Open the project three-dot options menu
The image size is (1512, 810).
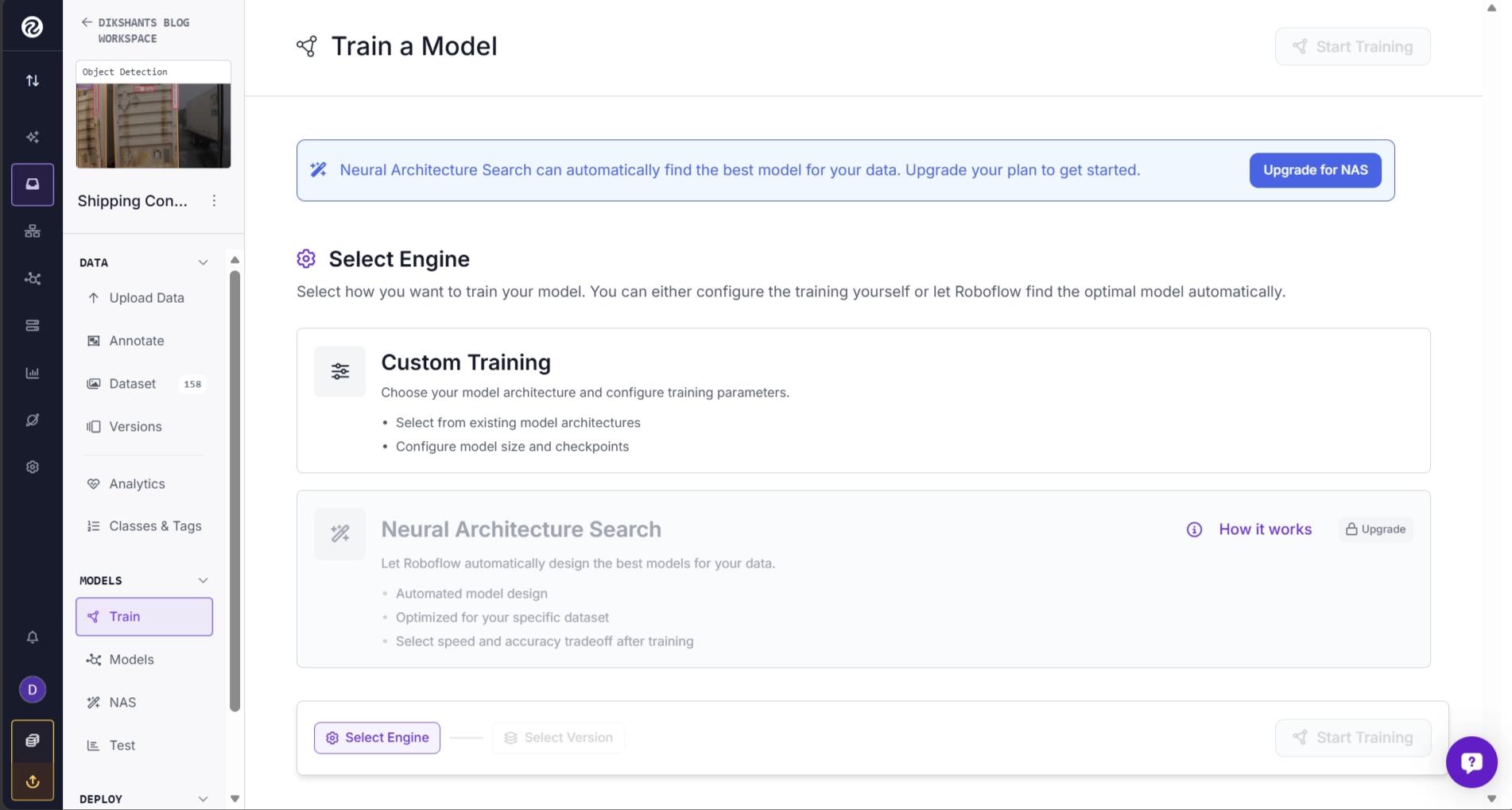coord(214,200)
